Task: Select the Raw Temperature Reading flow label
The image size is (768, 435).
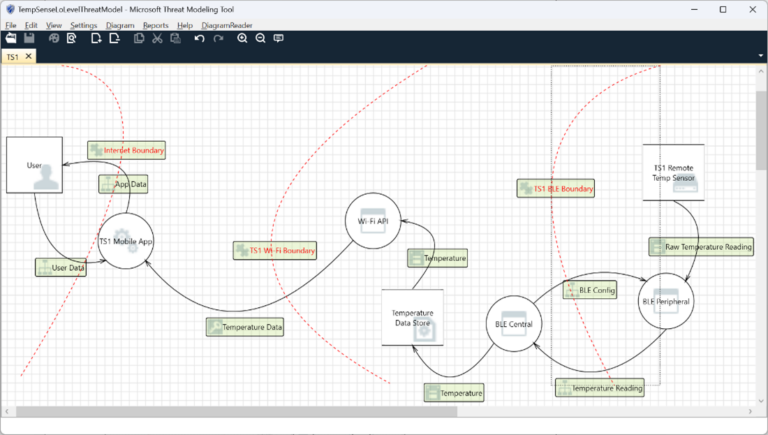Action: pos(701,246)
